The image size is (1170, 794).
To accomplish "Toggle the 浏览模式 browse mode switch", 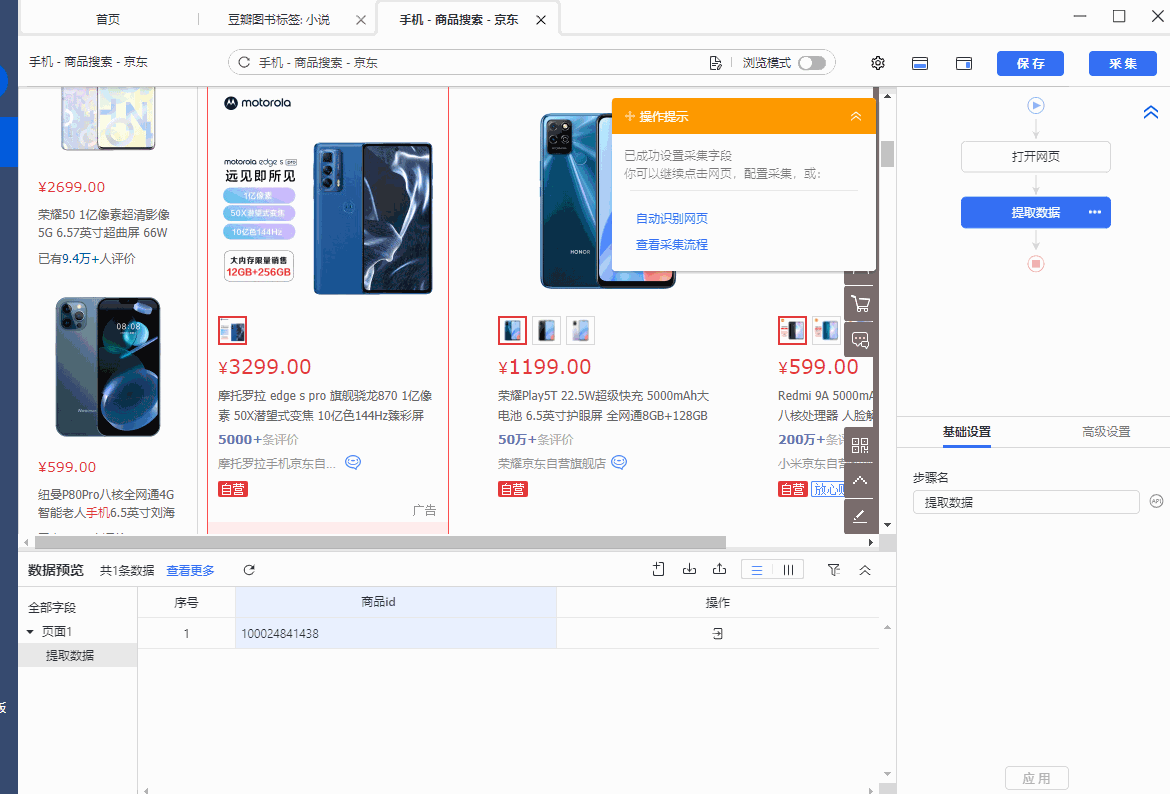I will (x=812, y=63).
